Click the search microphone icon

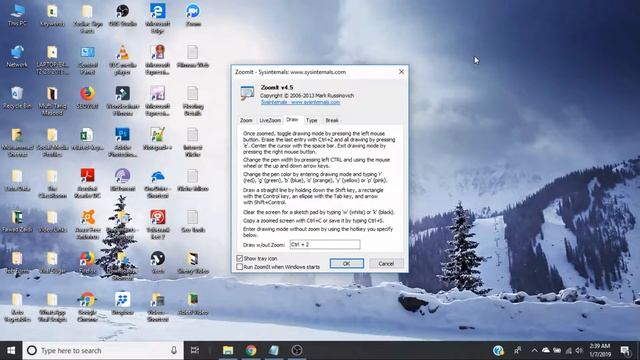(x=174, y=351)
